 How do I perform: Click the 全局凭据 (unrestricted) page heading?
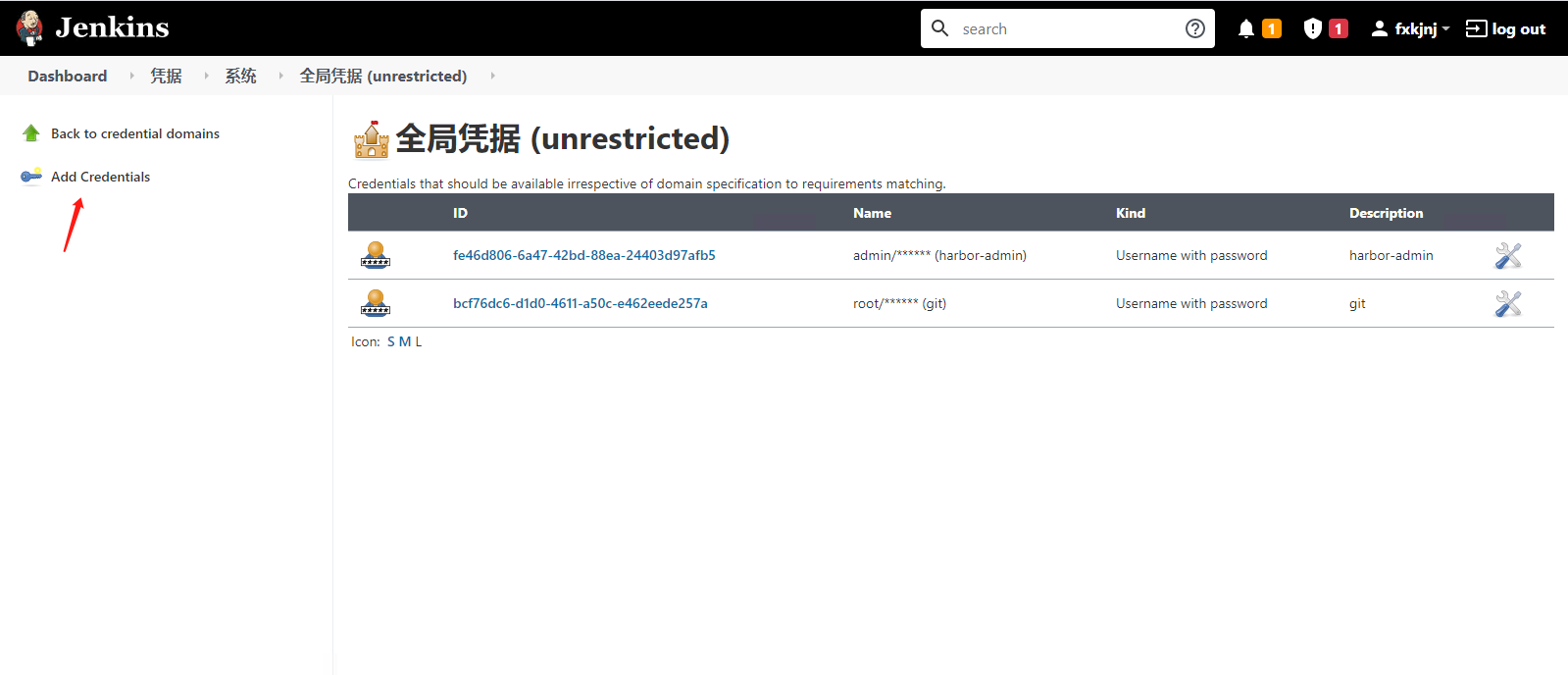(x=563, y=139)
